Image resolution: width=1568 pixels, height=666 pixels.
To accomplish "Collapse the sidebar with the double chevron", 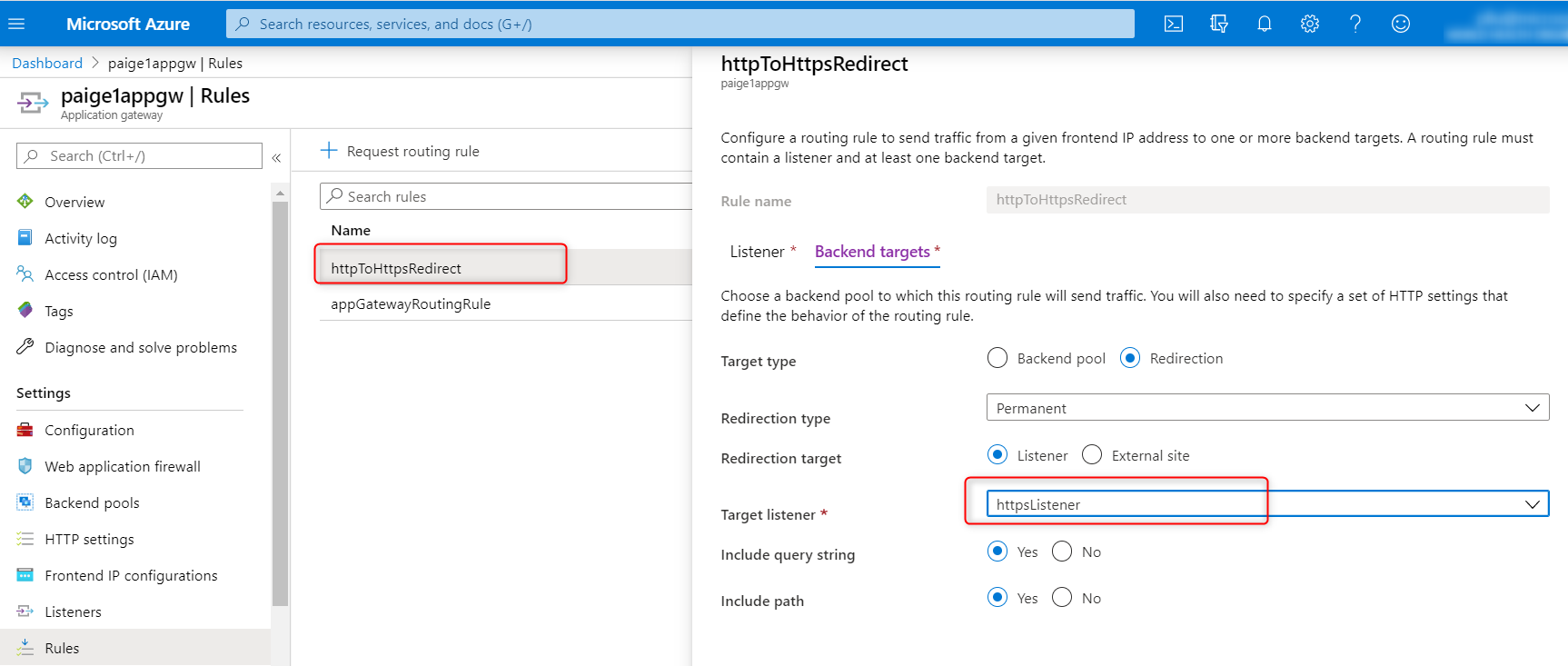I will pos(276,157).
